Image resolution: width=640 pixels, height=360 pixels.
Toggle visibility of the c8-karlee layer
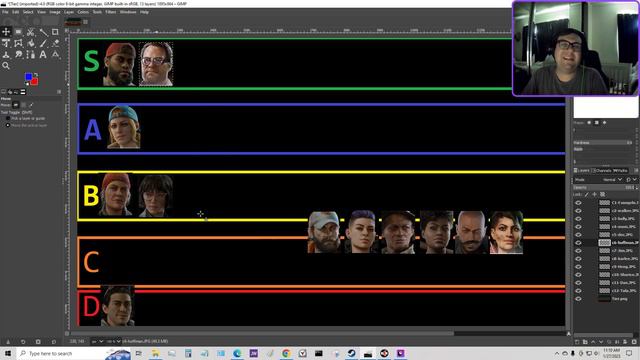pyautogui.click(x=578, y=259)
